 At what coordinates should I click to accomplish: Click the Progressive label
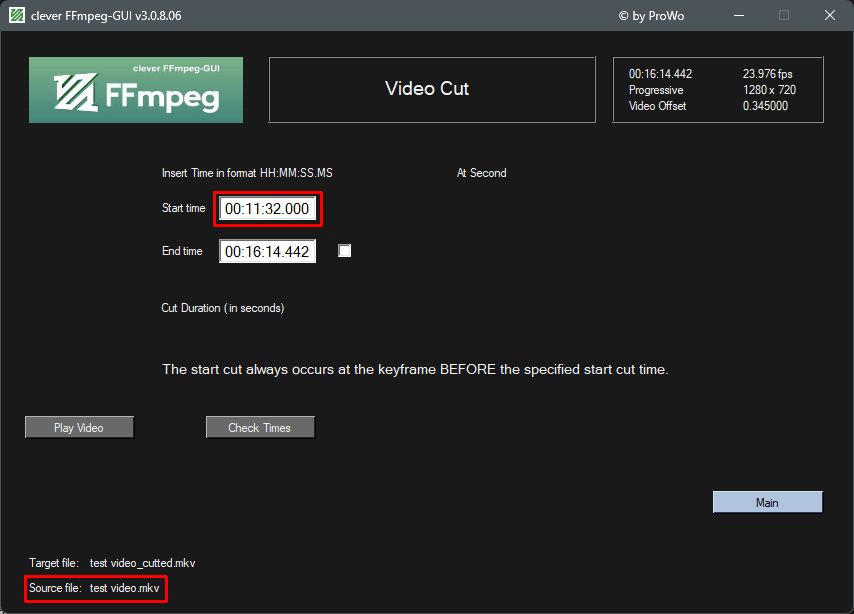click(x=656, y=90)
